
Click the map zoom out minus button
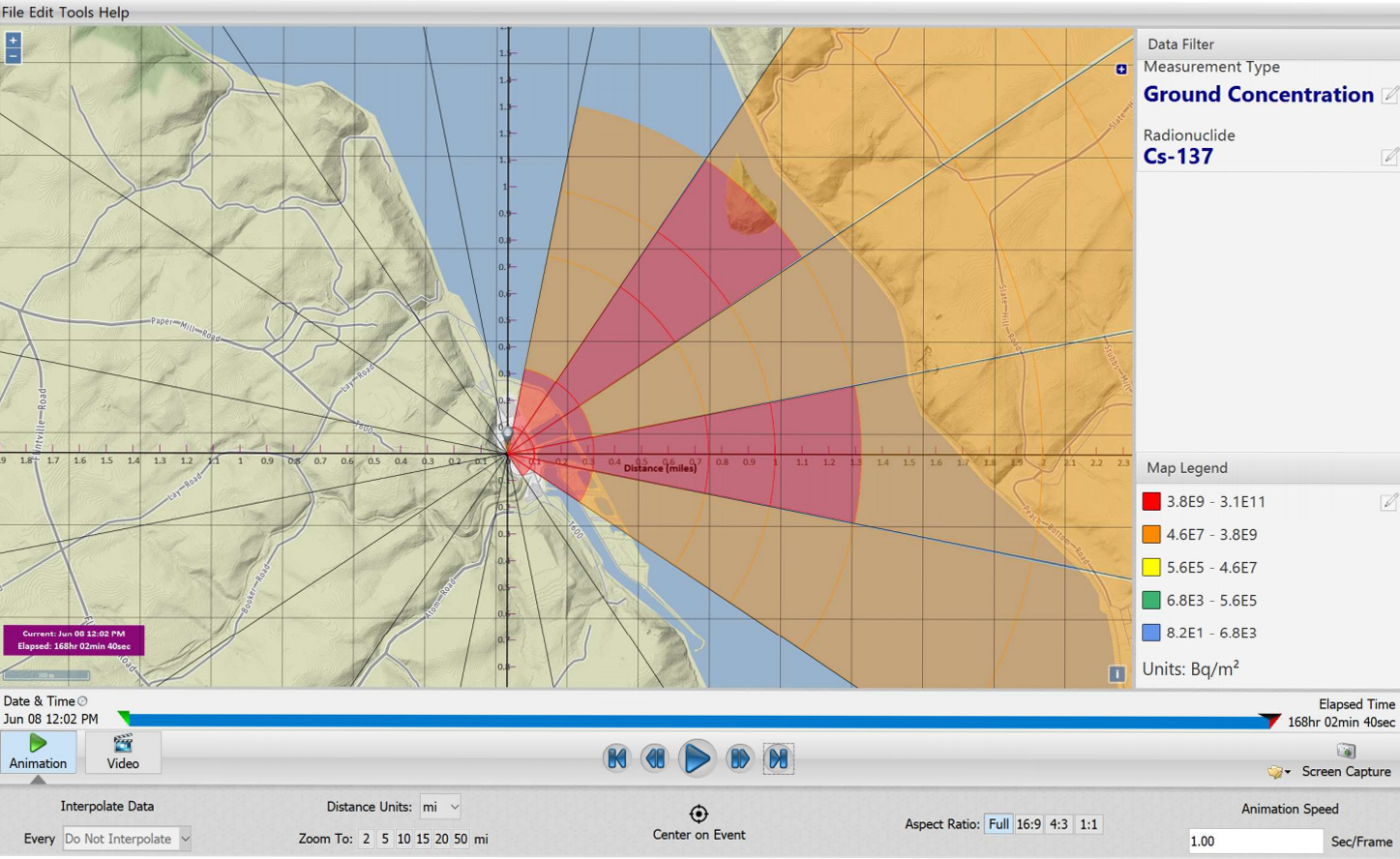(x=13, y=56)
